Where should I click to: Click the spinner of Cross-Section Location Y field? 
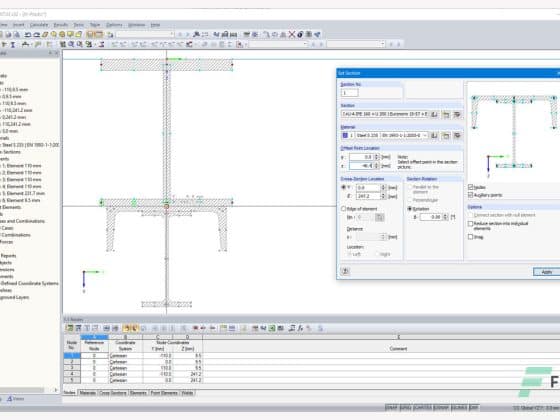[384, 188]
